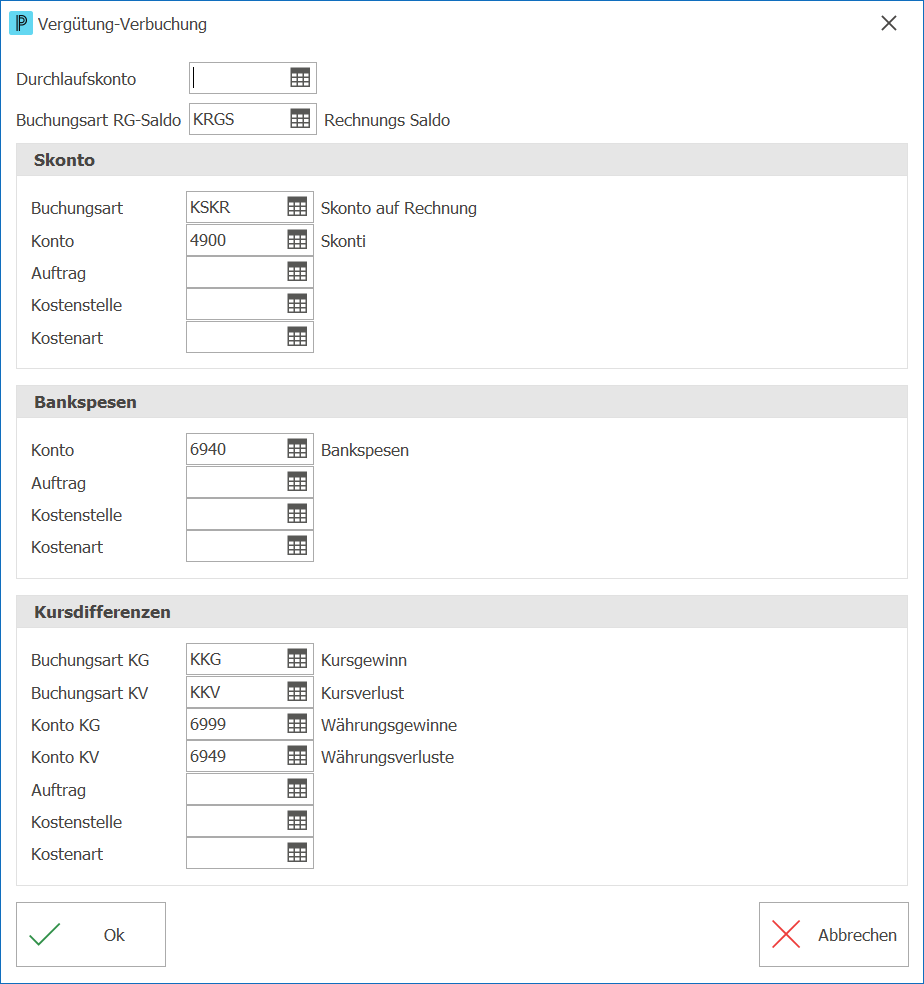Open Kursdifferenzen Kostenart lookup icon
This screenshot has width=924, height=984.
coord(297,853)
